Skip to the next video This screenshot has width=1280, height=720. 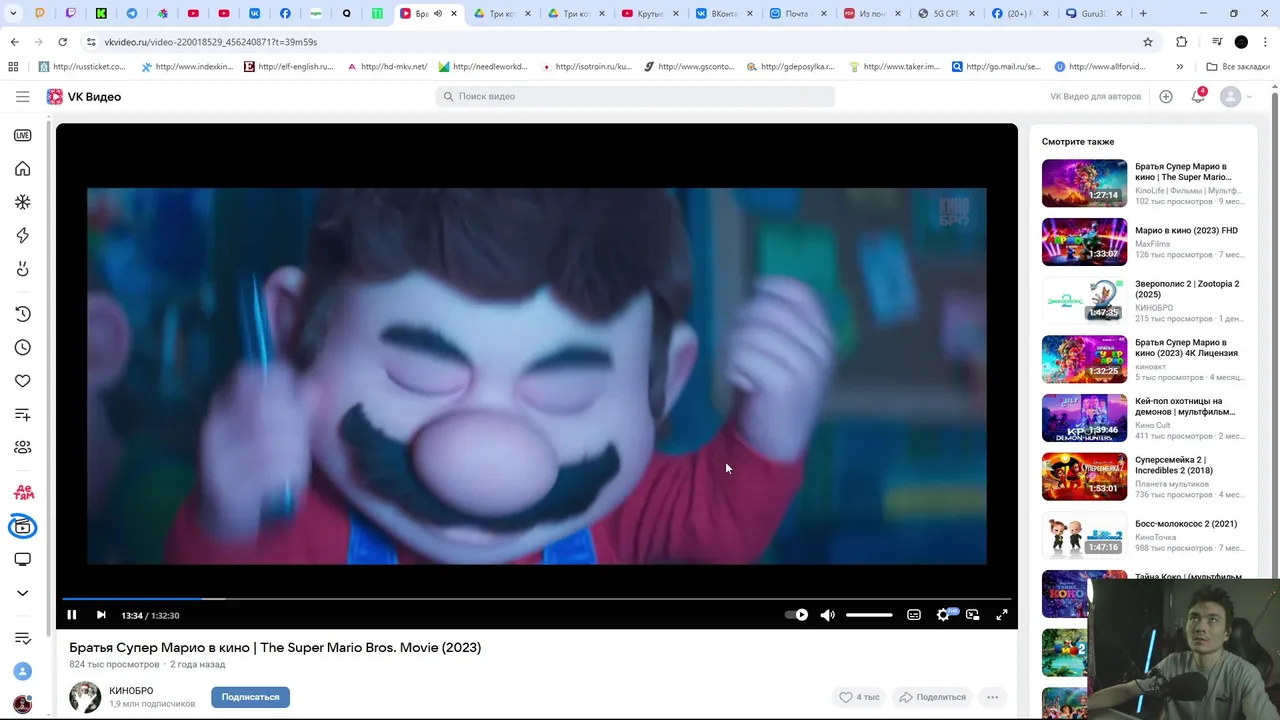click(x=101, y=615)
